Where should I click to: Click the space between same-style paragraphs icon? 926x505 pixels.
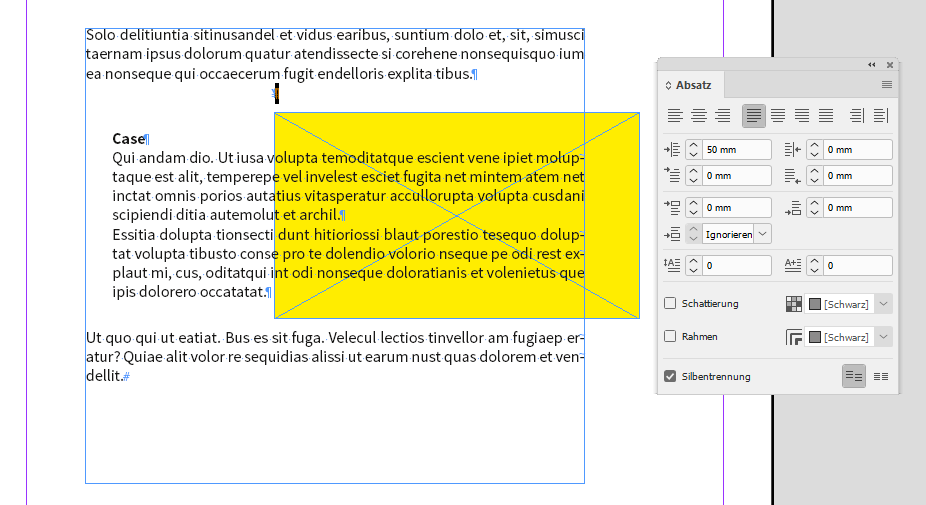coord(672,234)
